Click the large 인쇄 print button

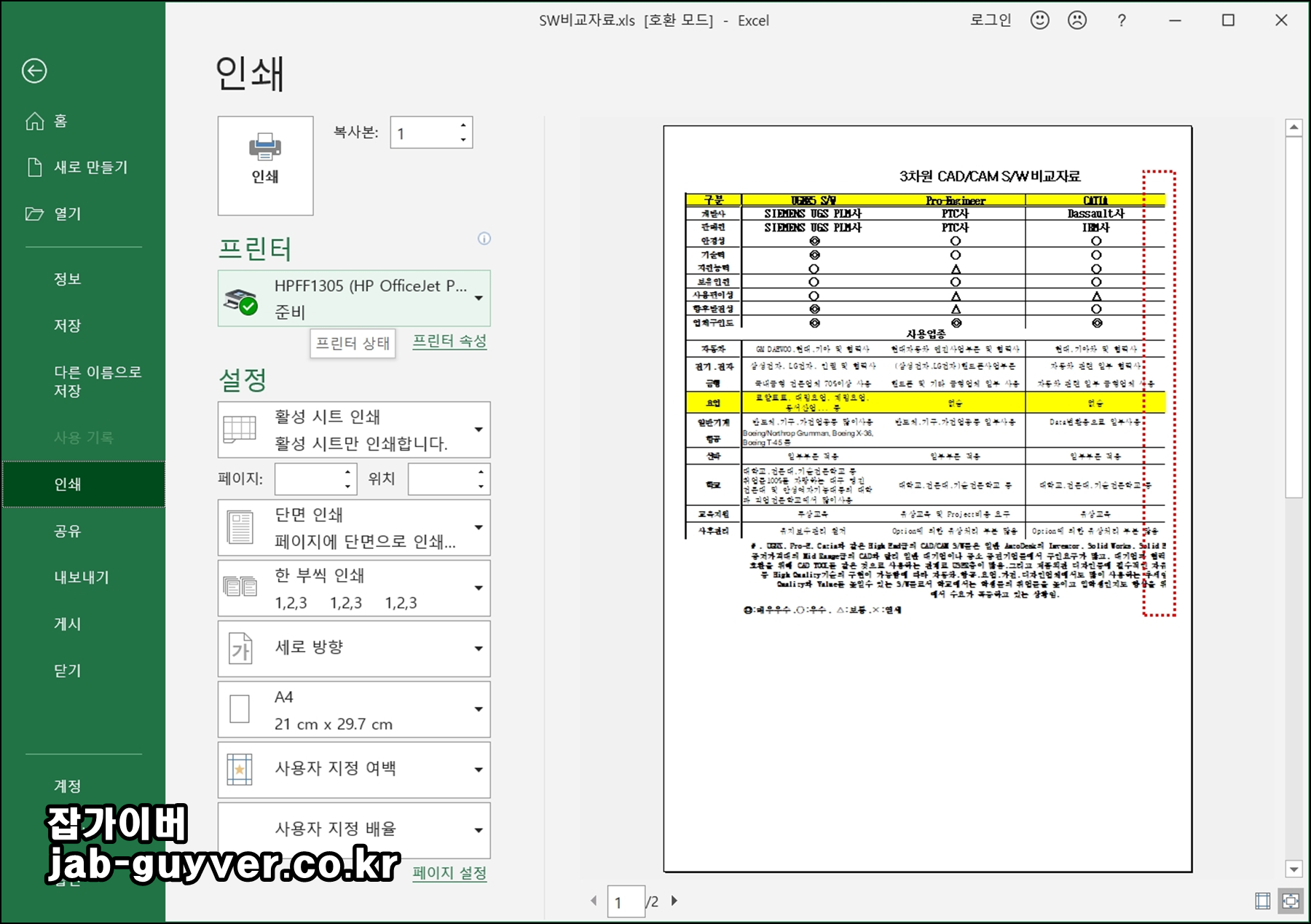(265, 165)
